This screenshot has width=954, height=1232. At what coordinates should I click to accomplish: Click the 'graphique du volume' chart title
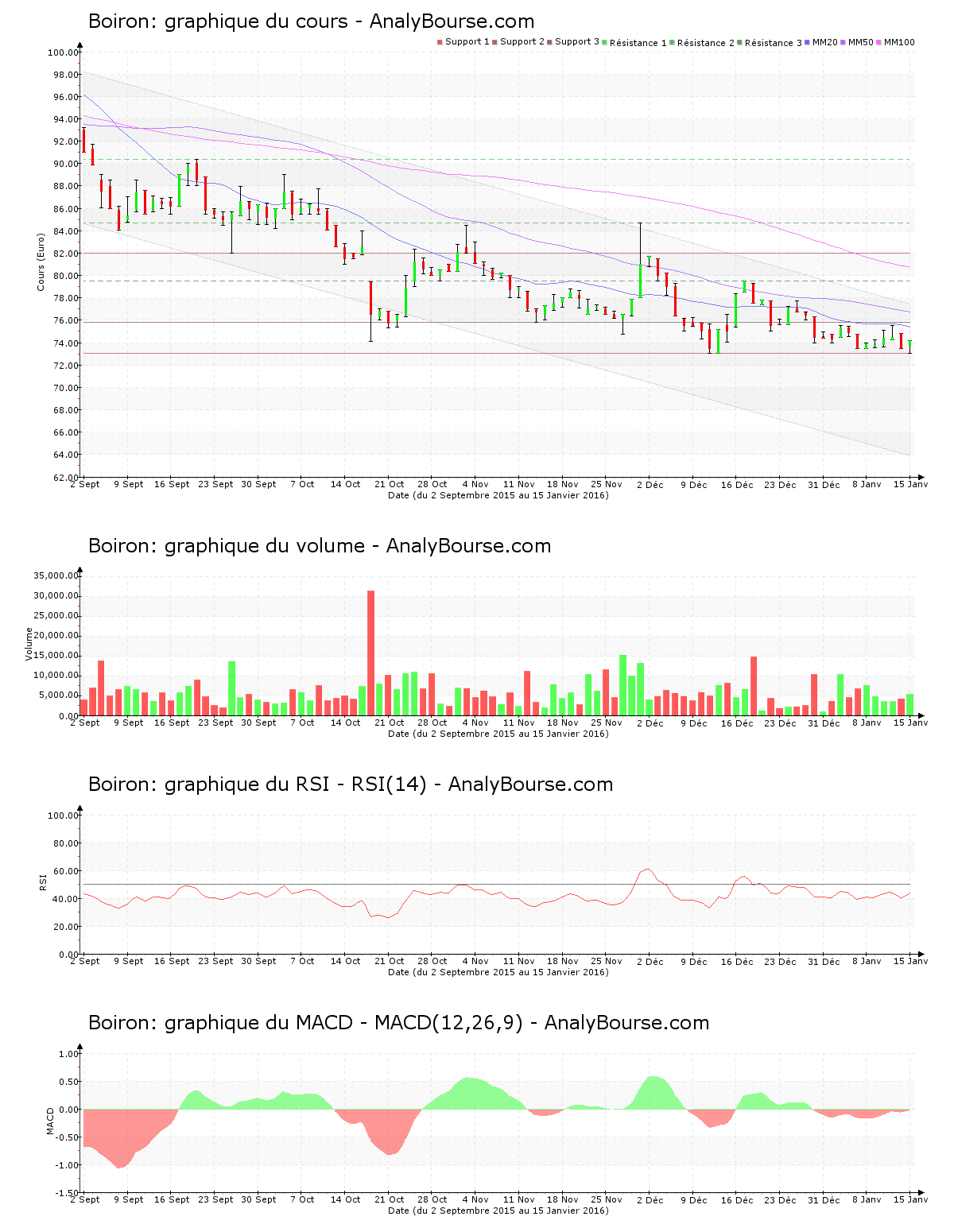click(319, 546)
